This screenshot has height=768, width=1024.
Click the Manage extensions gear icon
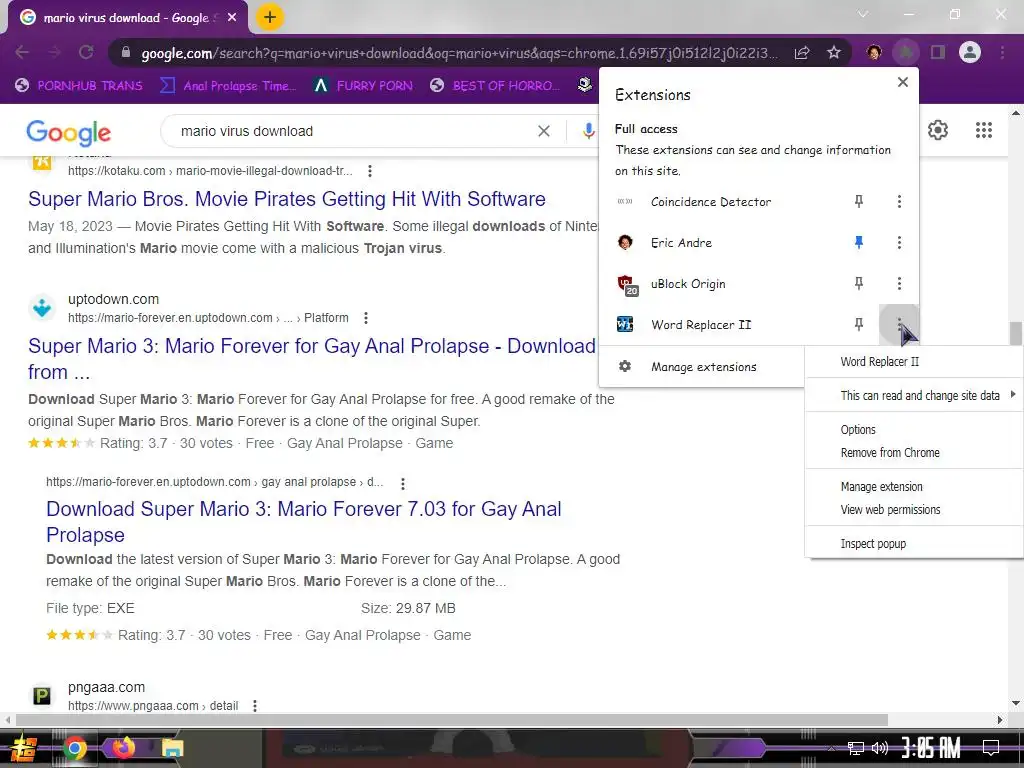point(625,366)
